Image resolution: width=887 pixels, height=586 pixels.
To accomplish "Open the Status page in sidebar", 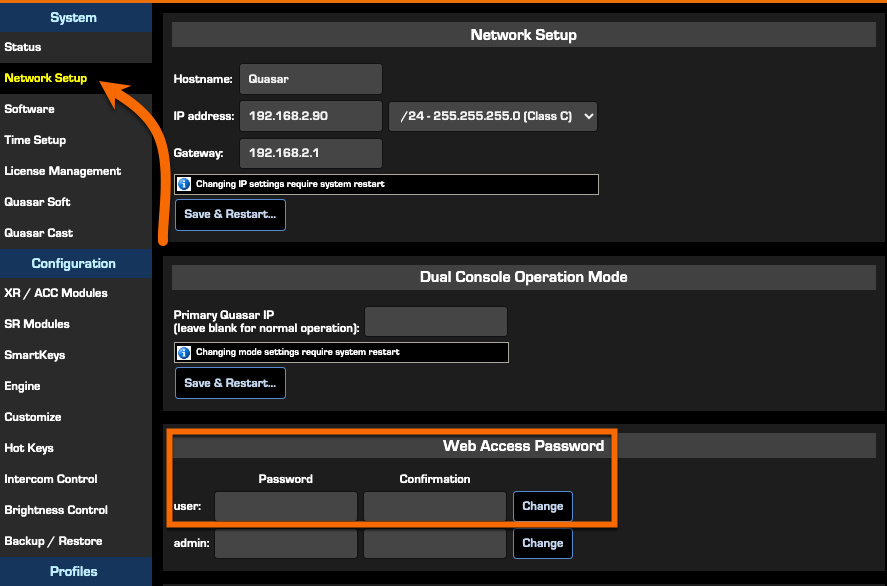I will 23,47.
